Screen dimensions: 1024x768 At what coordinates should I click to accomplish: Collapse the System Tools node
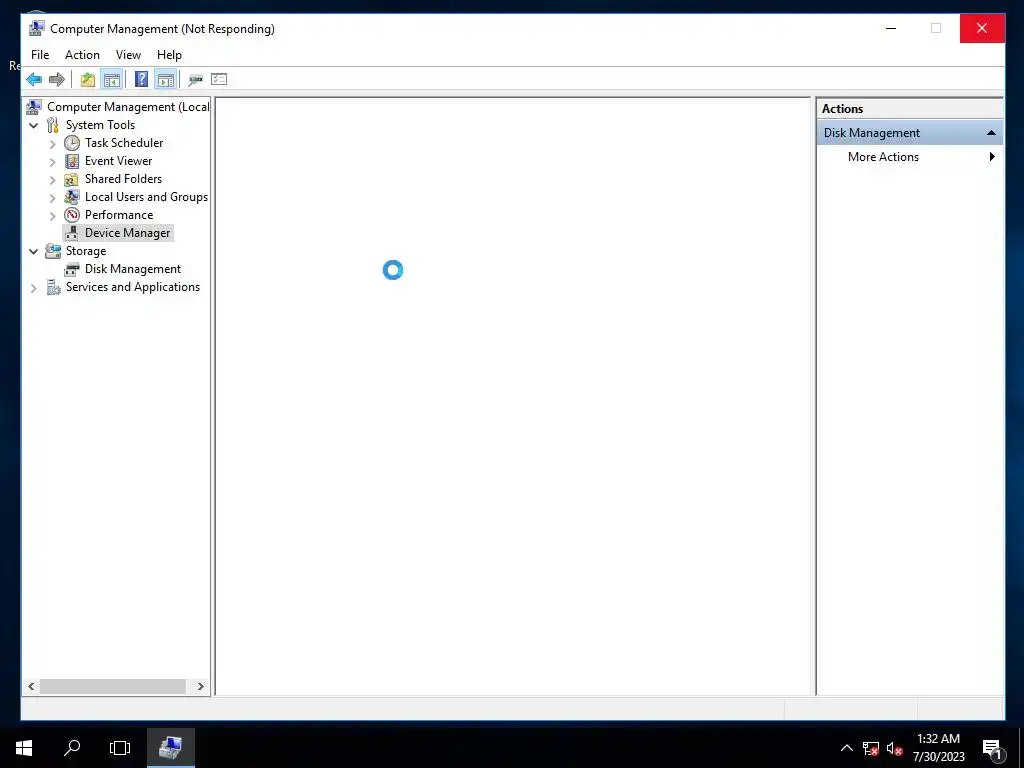click(x=34, y=125)
